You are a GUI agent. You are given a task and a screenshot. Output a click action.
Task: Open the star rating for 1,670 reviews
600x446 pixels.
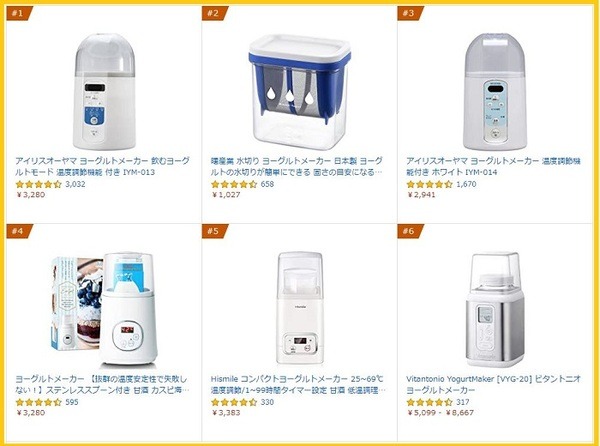430,184
